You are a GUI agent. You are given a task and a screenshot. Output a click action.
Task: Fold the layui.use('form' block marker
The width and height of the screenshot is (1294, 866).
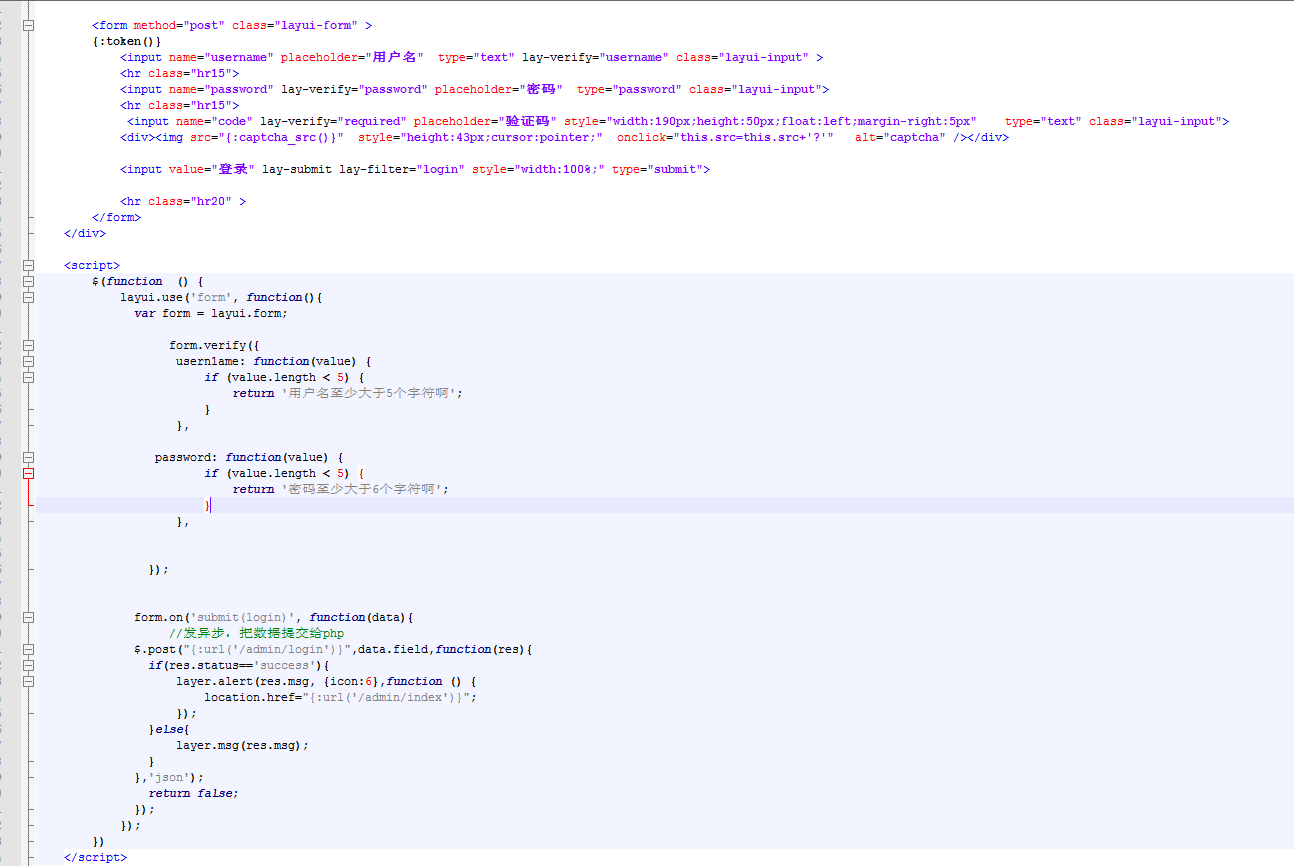[28, 297]
